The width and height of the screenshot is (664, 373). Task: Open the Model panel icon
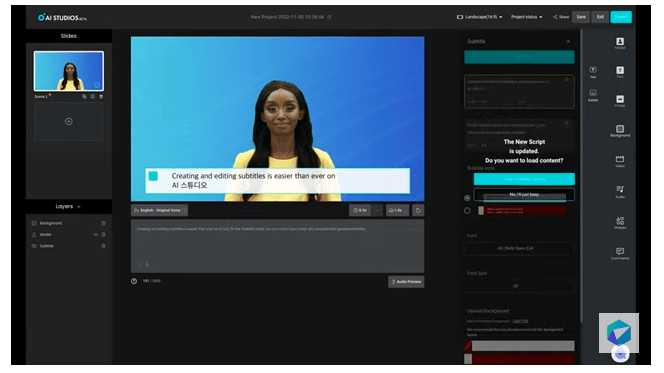point(620,43)
